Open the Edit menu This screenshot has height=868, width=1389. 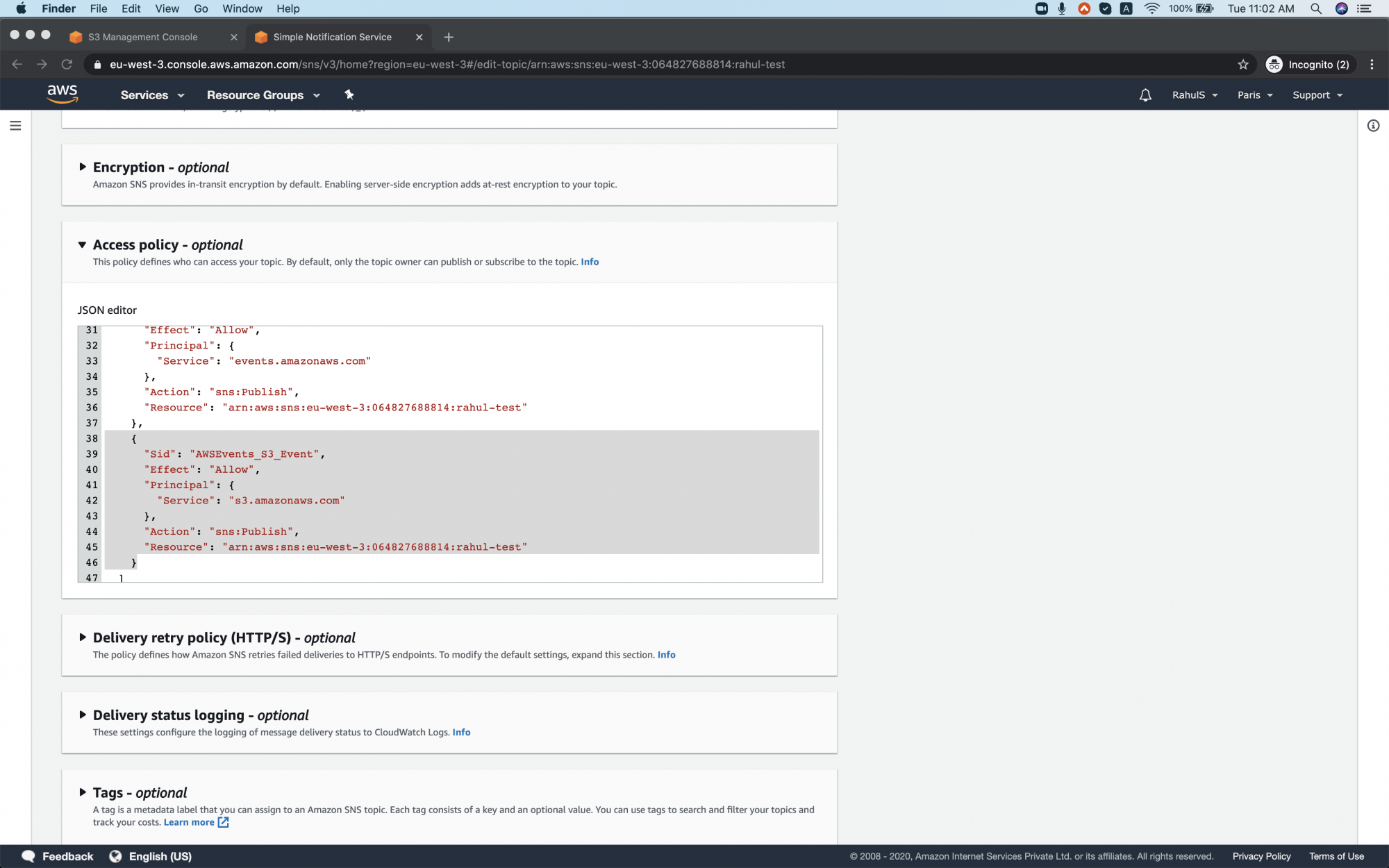pyautogui.click(x=131, y=8)
